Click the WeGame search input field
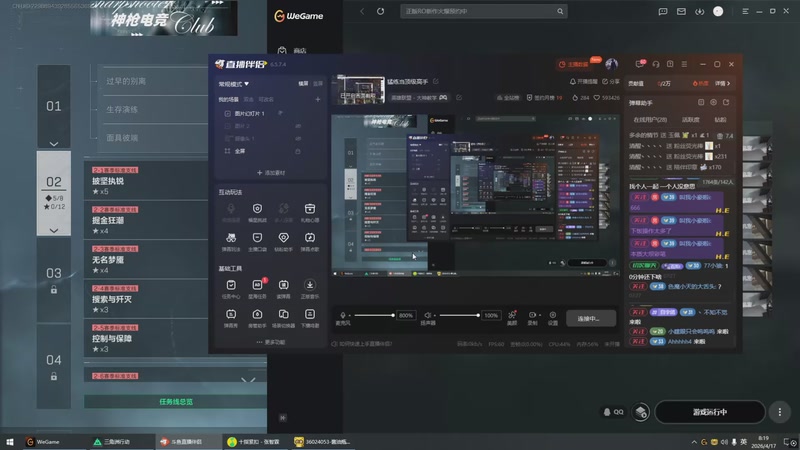This screenshot has width=800, height=450. click(x=483, y=11)
